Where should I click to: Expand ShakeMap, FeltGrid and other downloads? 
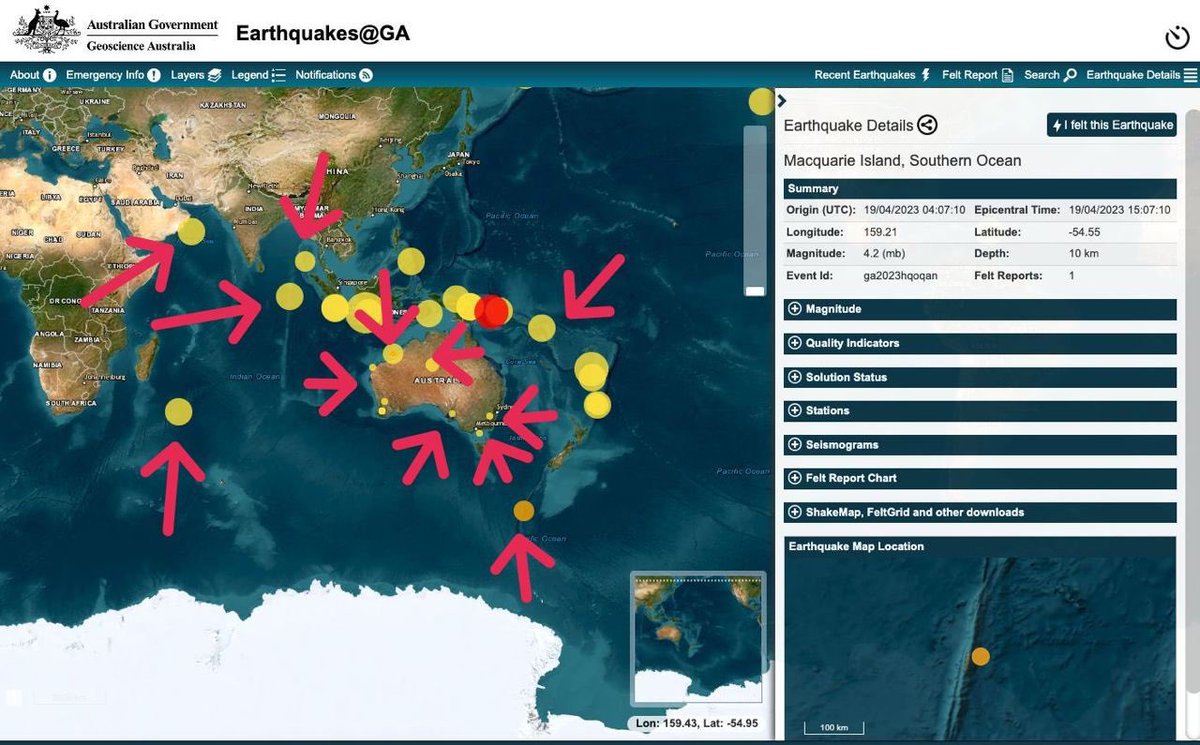pyautogui.click(x=980, y=512)
